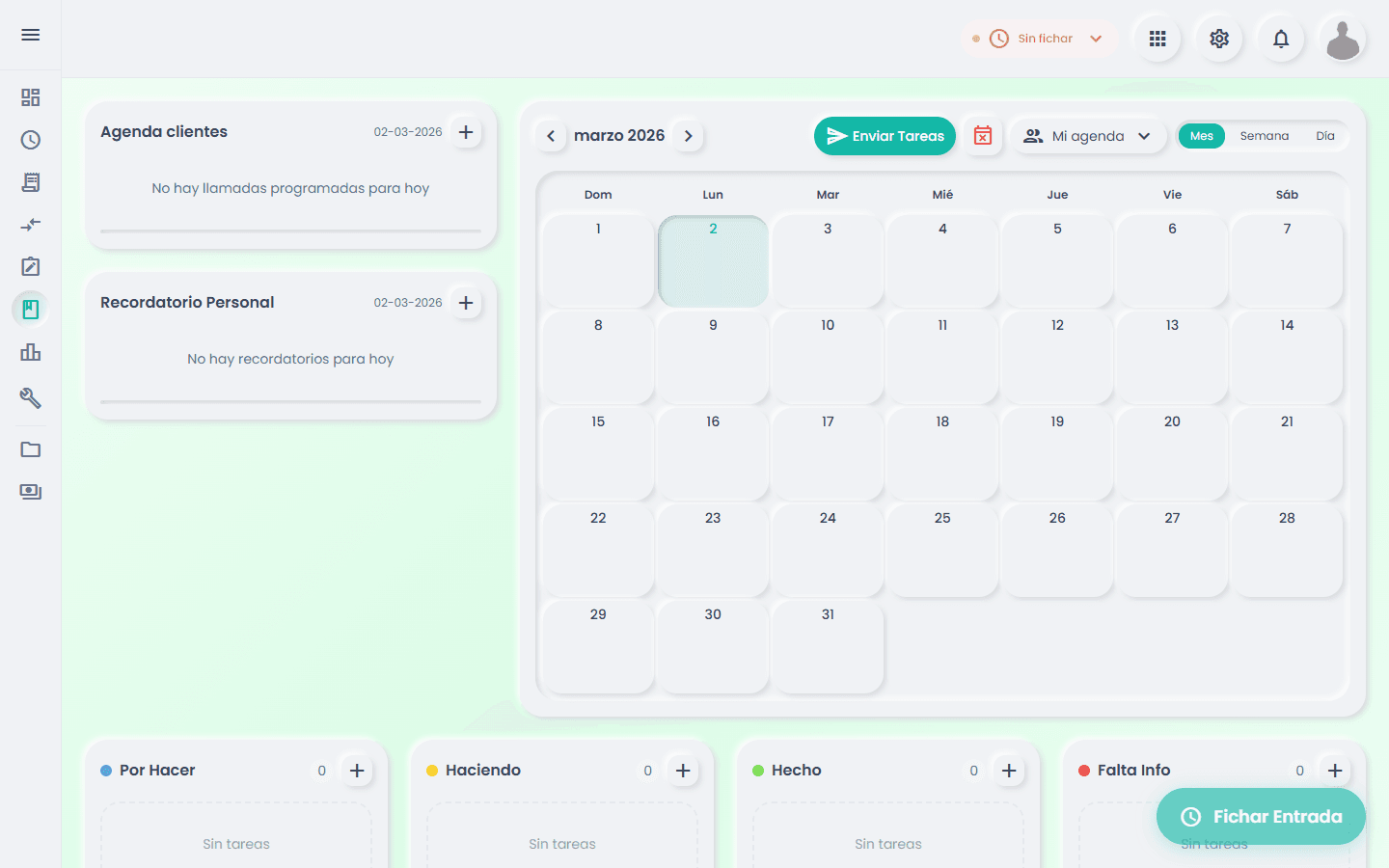
Task: Open the clock time-tracking sidebar icon
Action: (x=31, y=140)
